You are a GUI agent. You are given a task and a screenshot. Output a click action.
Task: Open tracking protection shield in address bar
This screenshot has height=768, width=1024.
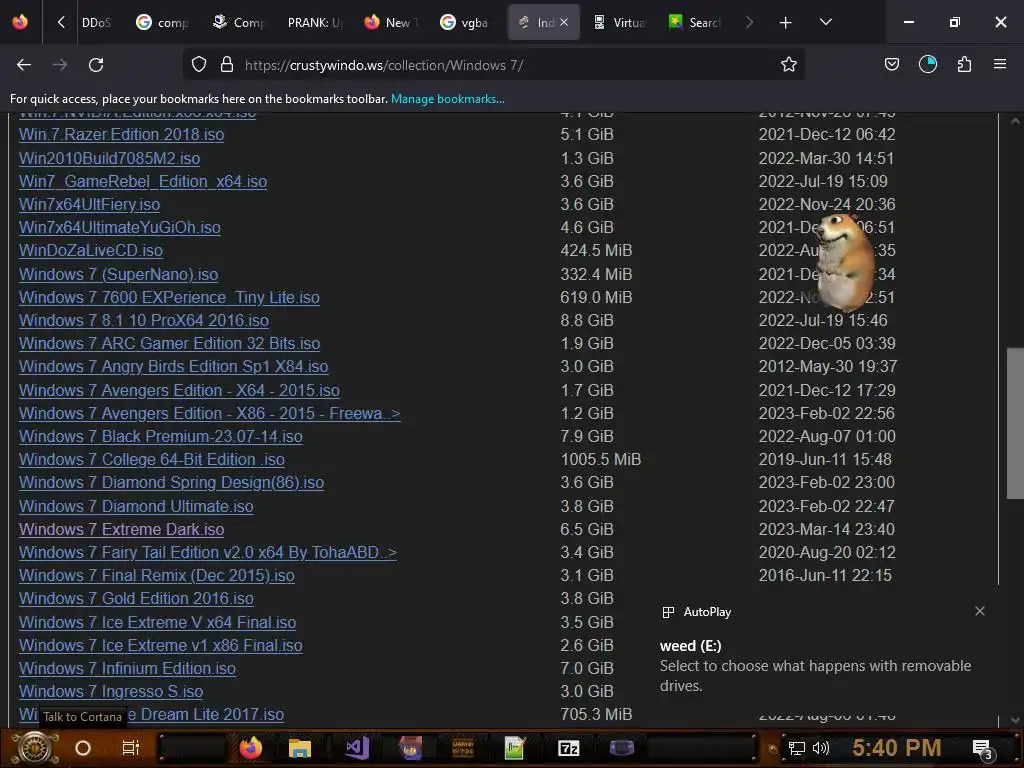click(199, 65)
